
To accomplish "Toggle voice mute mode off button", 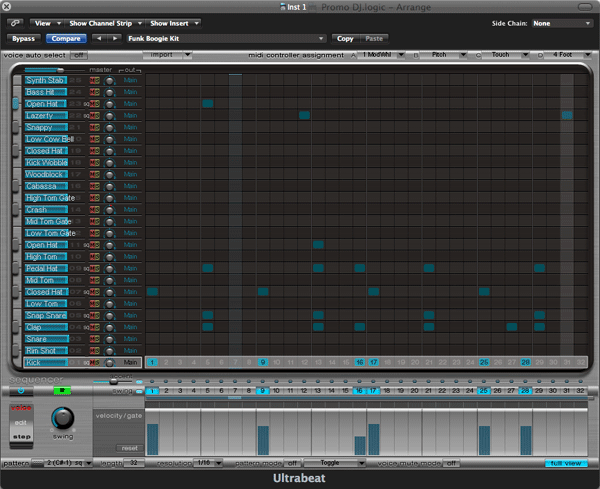I will click(452, 463).
